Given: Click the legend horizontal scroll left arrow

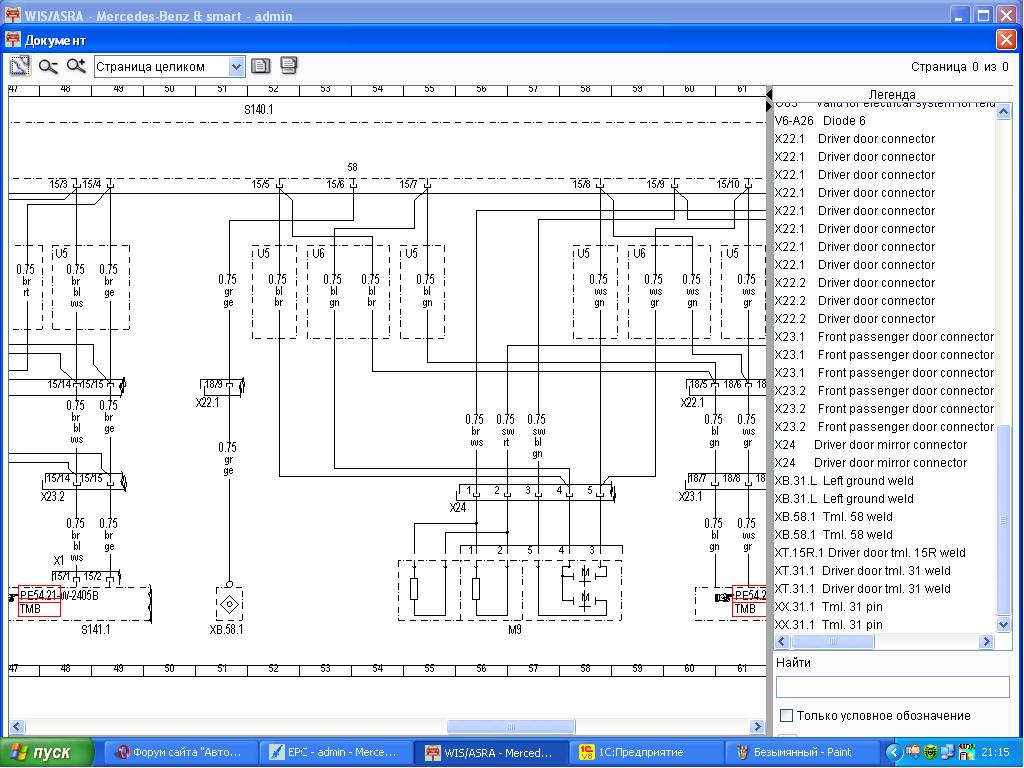Looking at the screenshot, I should click(x=782, y=641).
